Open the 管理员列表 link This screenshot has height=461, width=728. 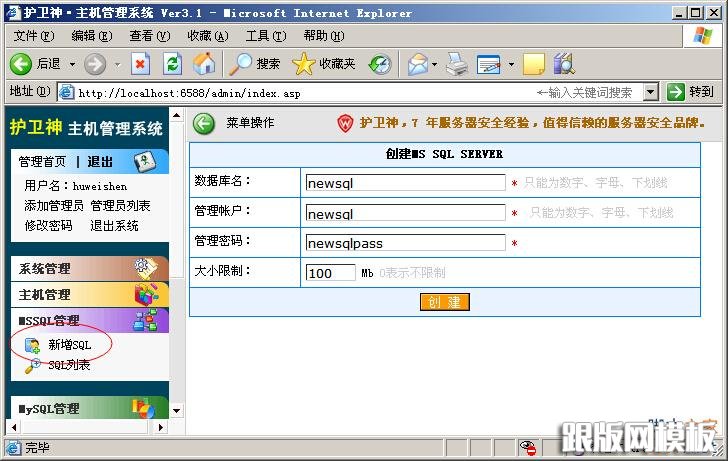pyautogui.click(x=120, y=206)
